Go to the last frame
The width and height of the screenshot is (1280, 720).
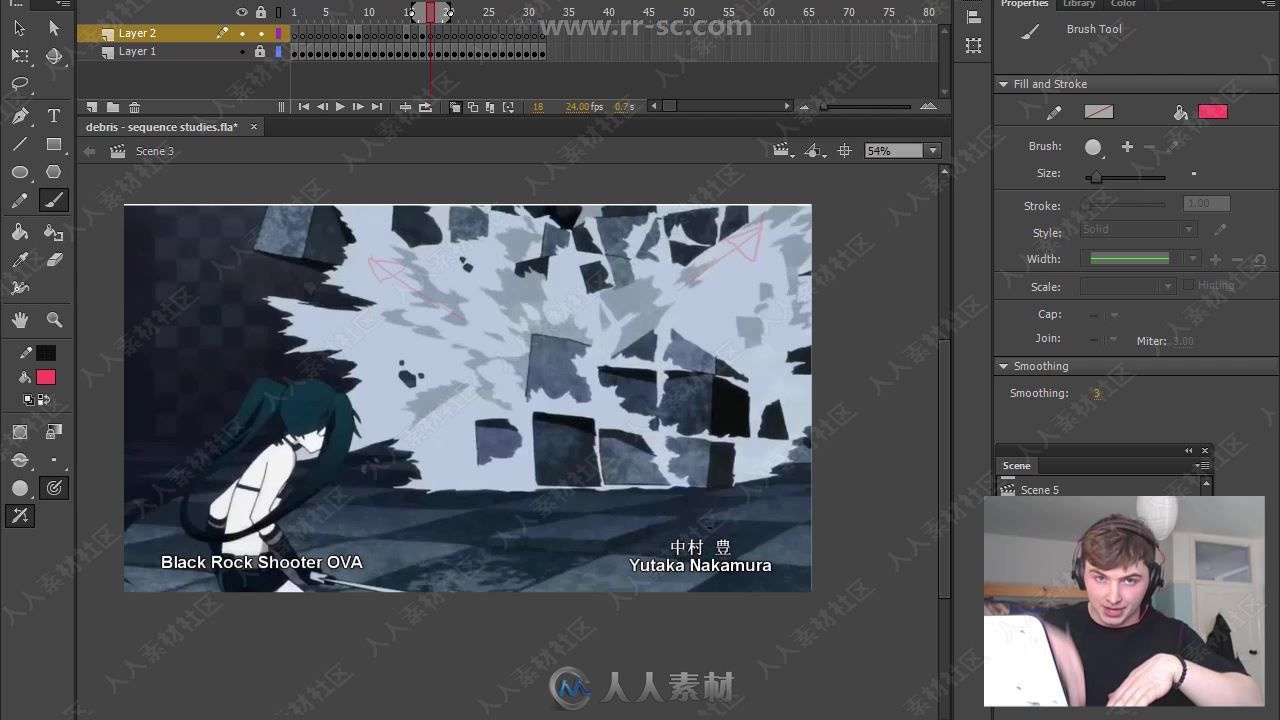click(377, 107)
